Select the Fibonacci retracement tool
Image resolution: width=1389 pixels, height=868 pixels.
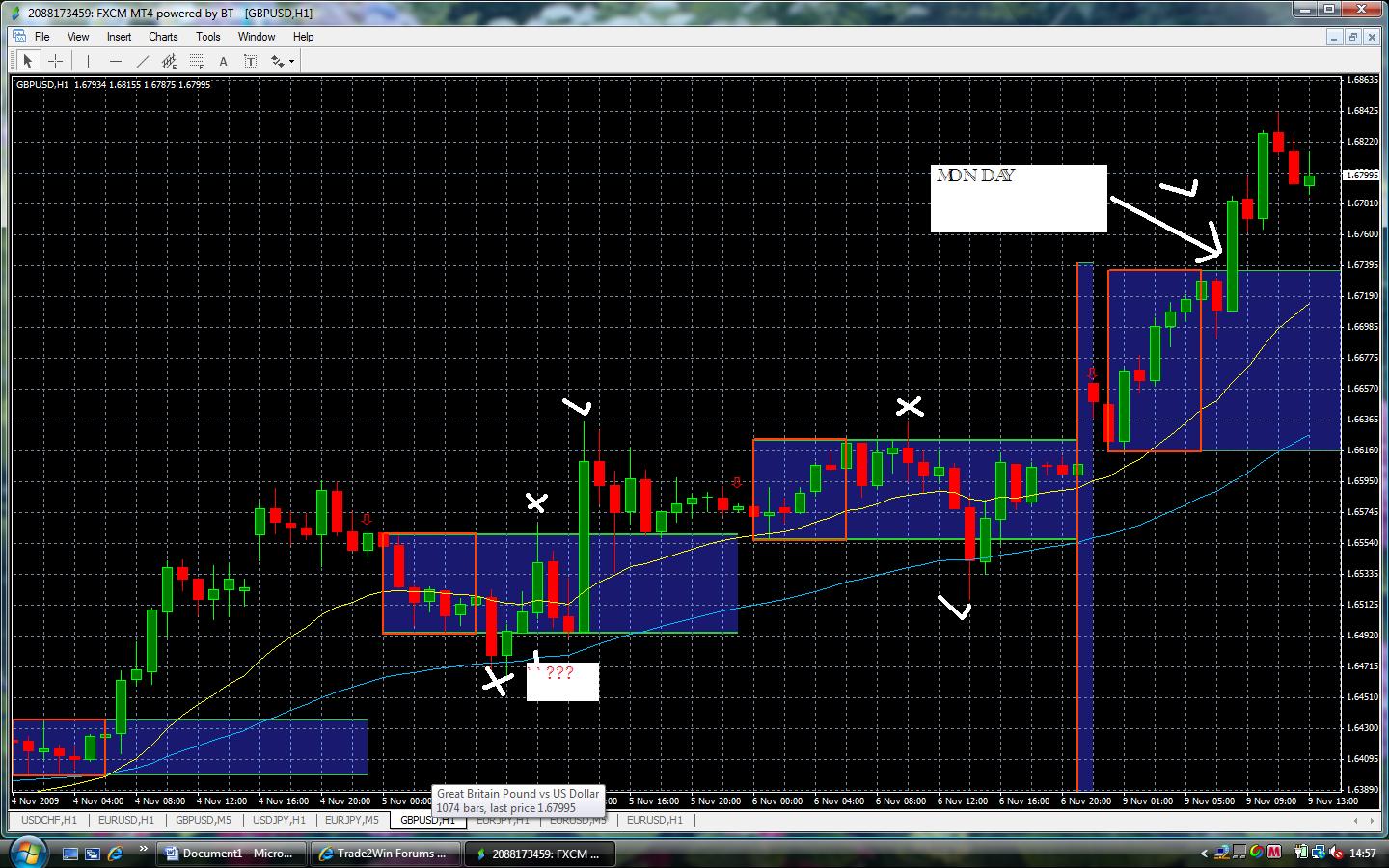coord(197,61)
